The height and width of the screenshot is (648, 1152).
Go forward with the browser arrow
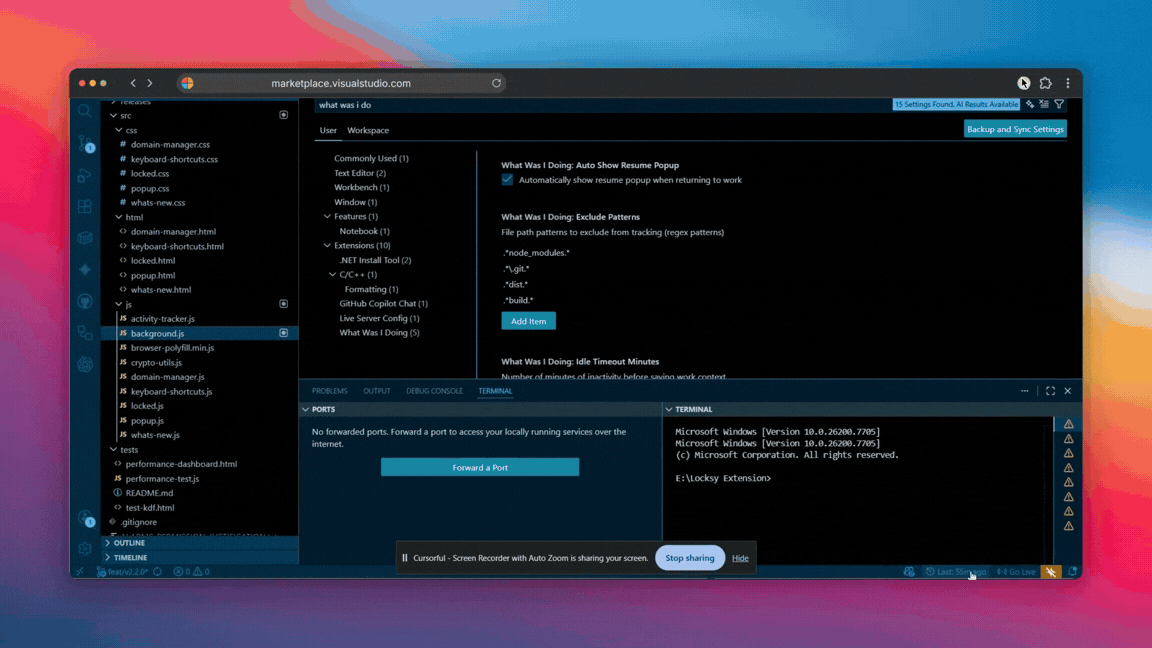click(x=150, y=83)
